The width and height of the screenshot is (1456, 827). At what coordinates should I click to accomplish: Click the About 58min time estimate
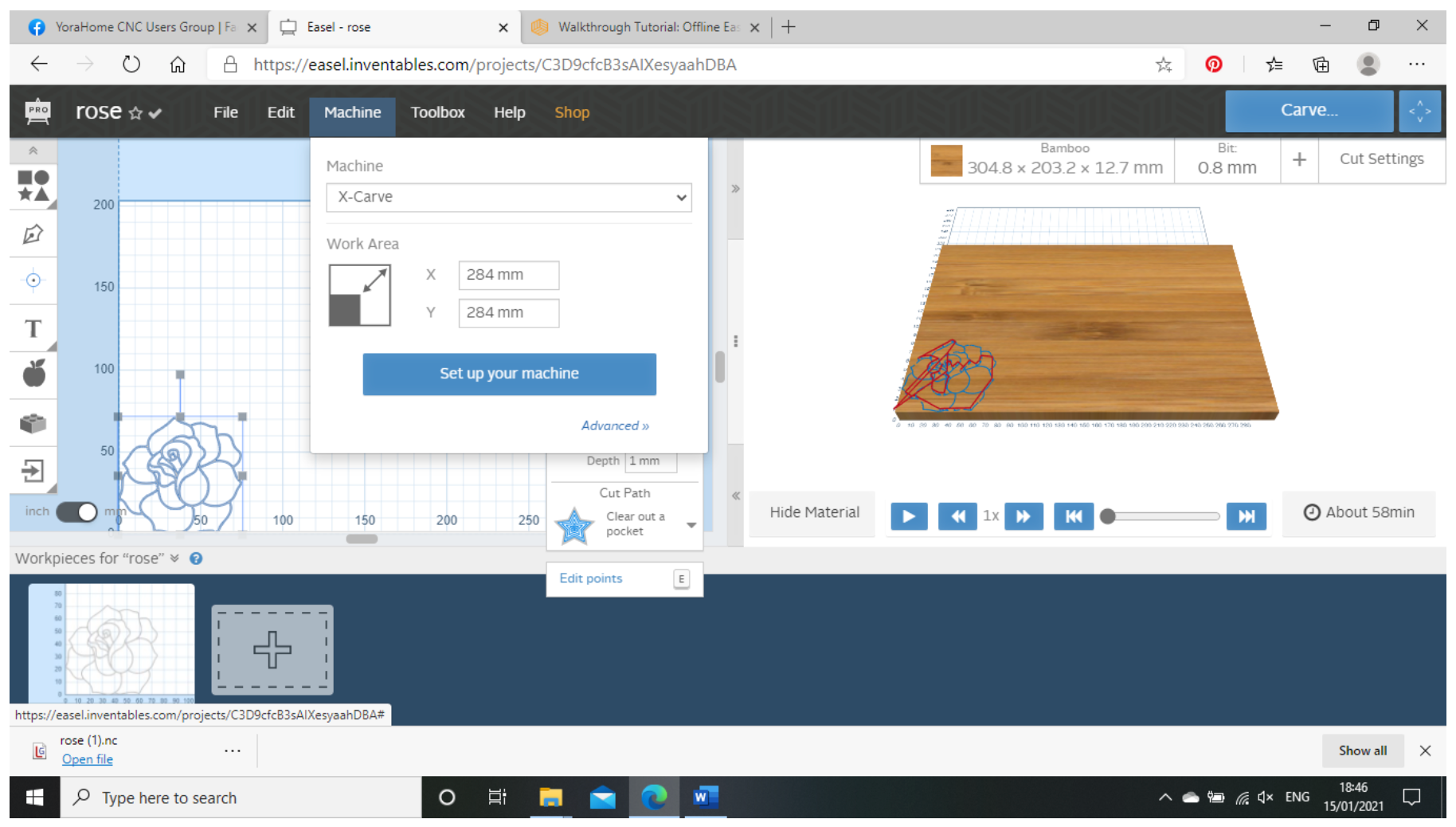[x=1359, y=512]
